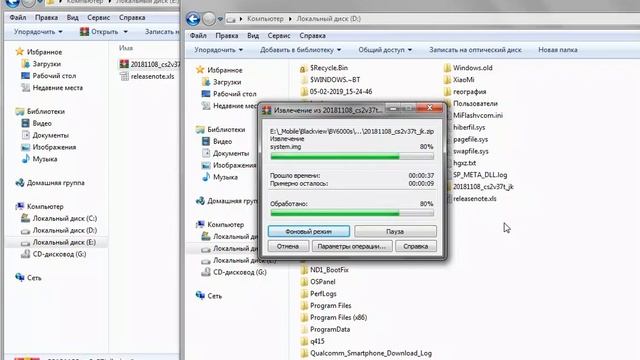Click the Forward arrow in the D: drive window

pos(209,19)
